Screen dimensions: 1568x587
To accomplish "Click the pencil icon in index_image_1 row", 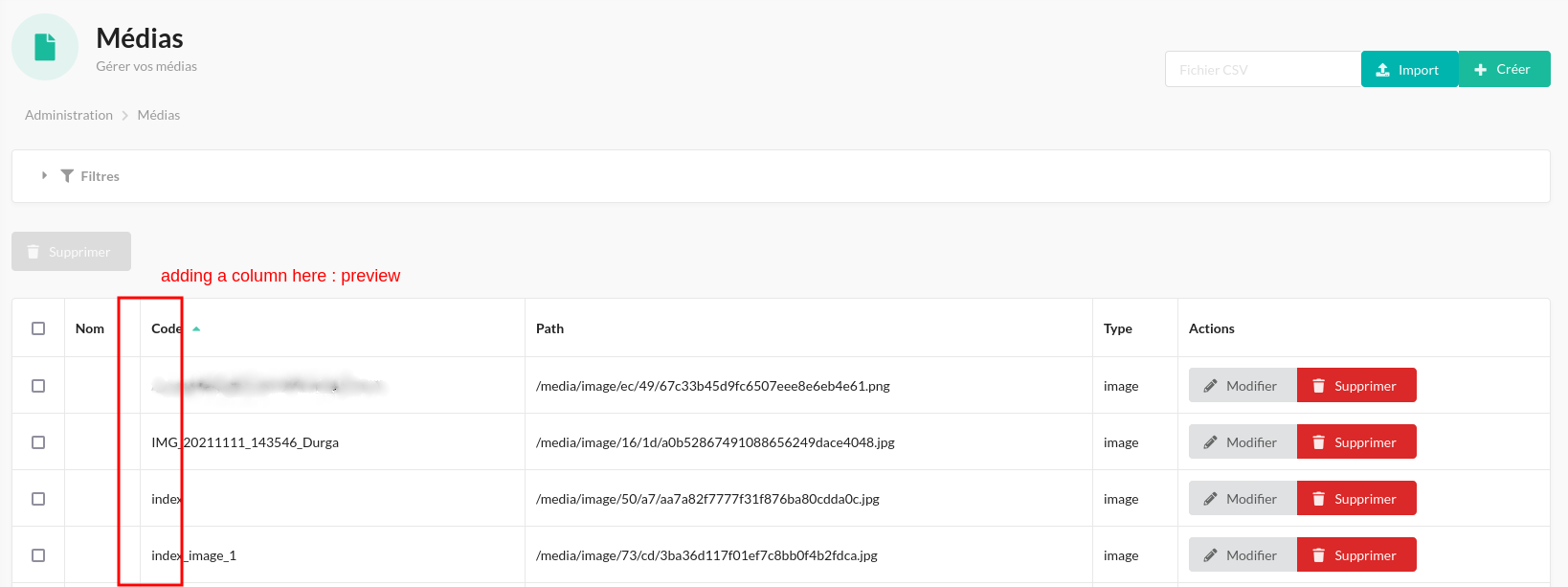I will 1211,555.
